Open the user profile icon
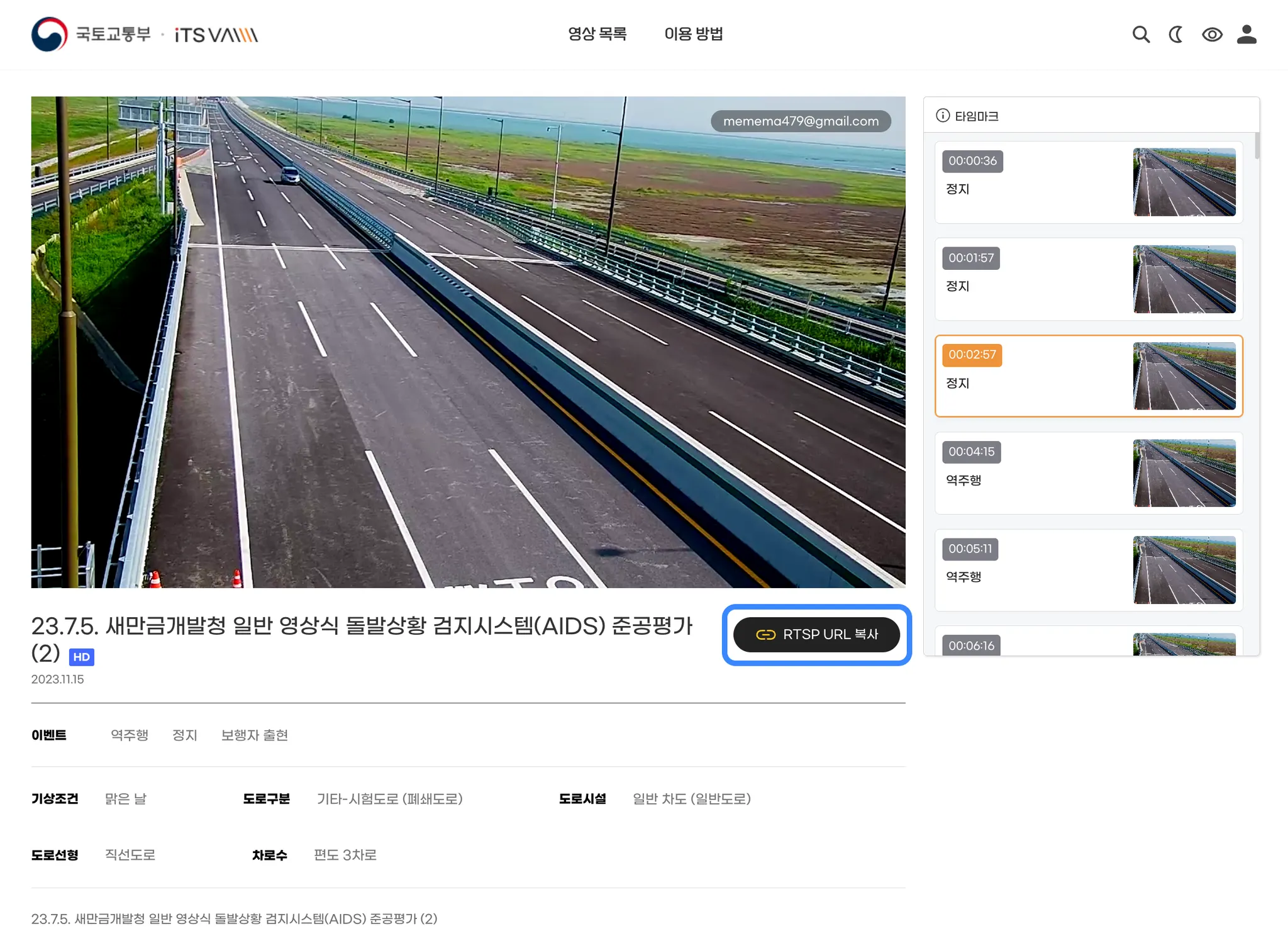Image resolution: width=1288 pixels, height=948 pixels. [1246, 35]
